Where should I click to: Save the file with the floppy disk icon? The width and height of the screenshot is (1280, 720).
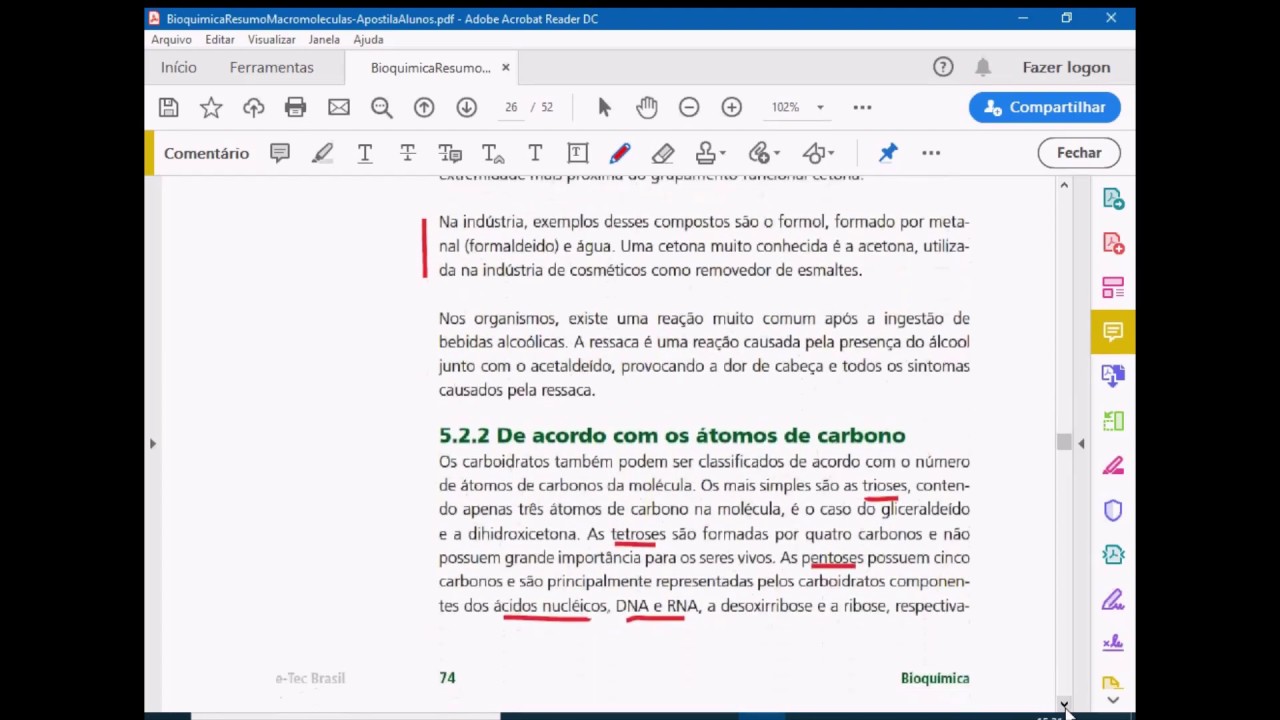point(168,107)
